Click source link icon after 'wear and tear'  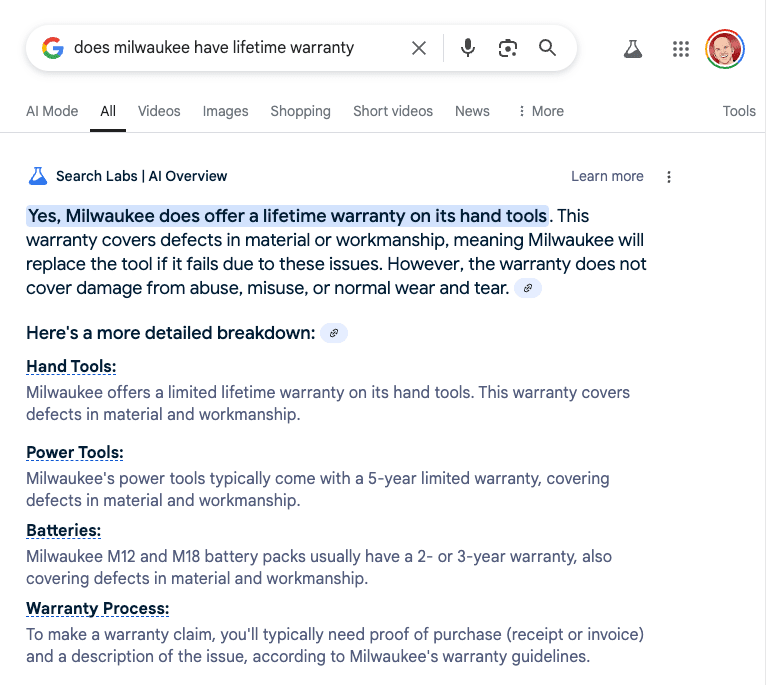point(528,288)
